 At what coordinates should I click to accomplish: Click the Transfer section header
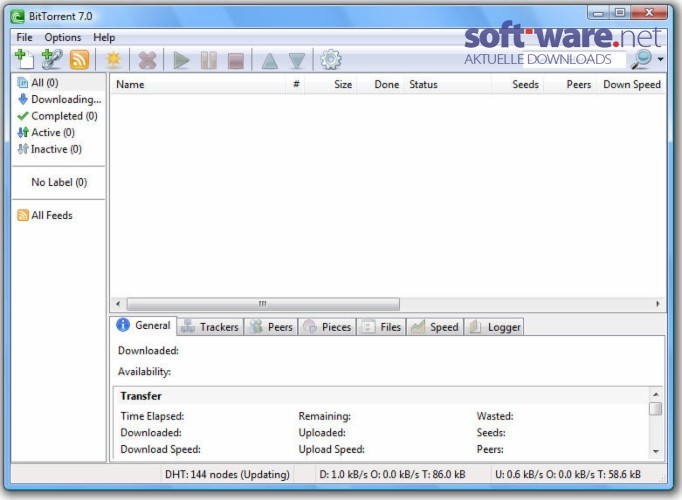[141, 396]
